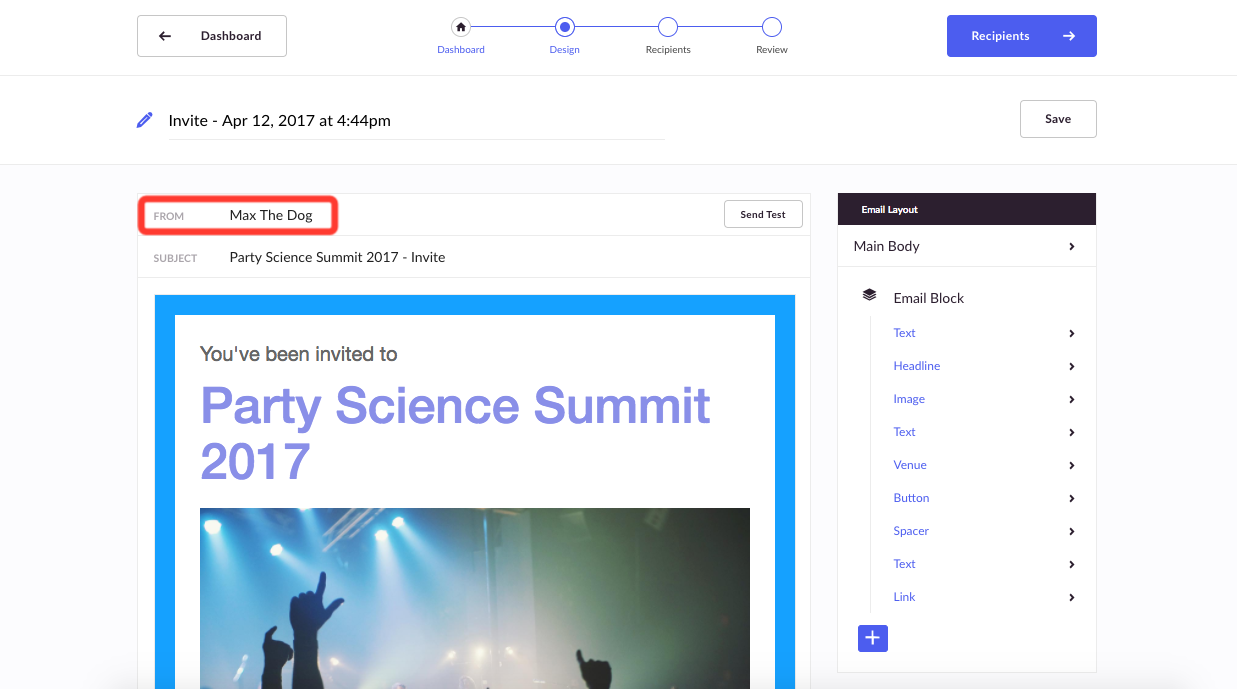
Task: Expand the chevron for the Headline block
Action: point(1071,366)
